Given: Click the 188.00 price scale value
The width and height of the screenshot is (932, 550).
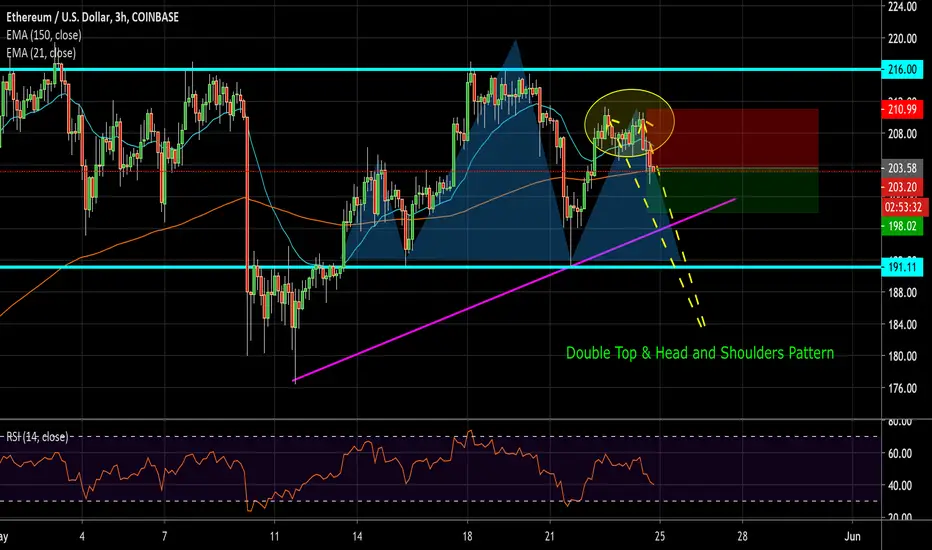Looking at the screenshot, I should point(902,293).
